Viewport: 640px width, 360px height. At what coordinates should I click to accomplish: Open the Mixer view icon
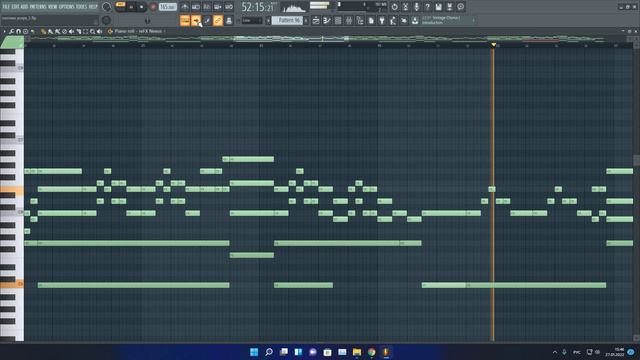(x=349, y=20)
